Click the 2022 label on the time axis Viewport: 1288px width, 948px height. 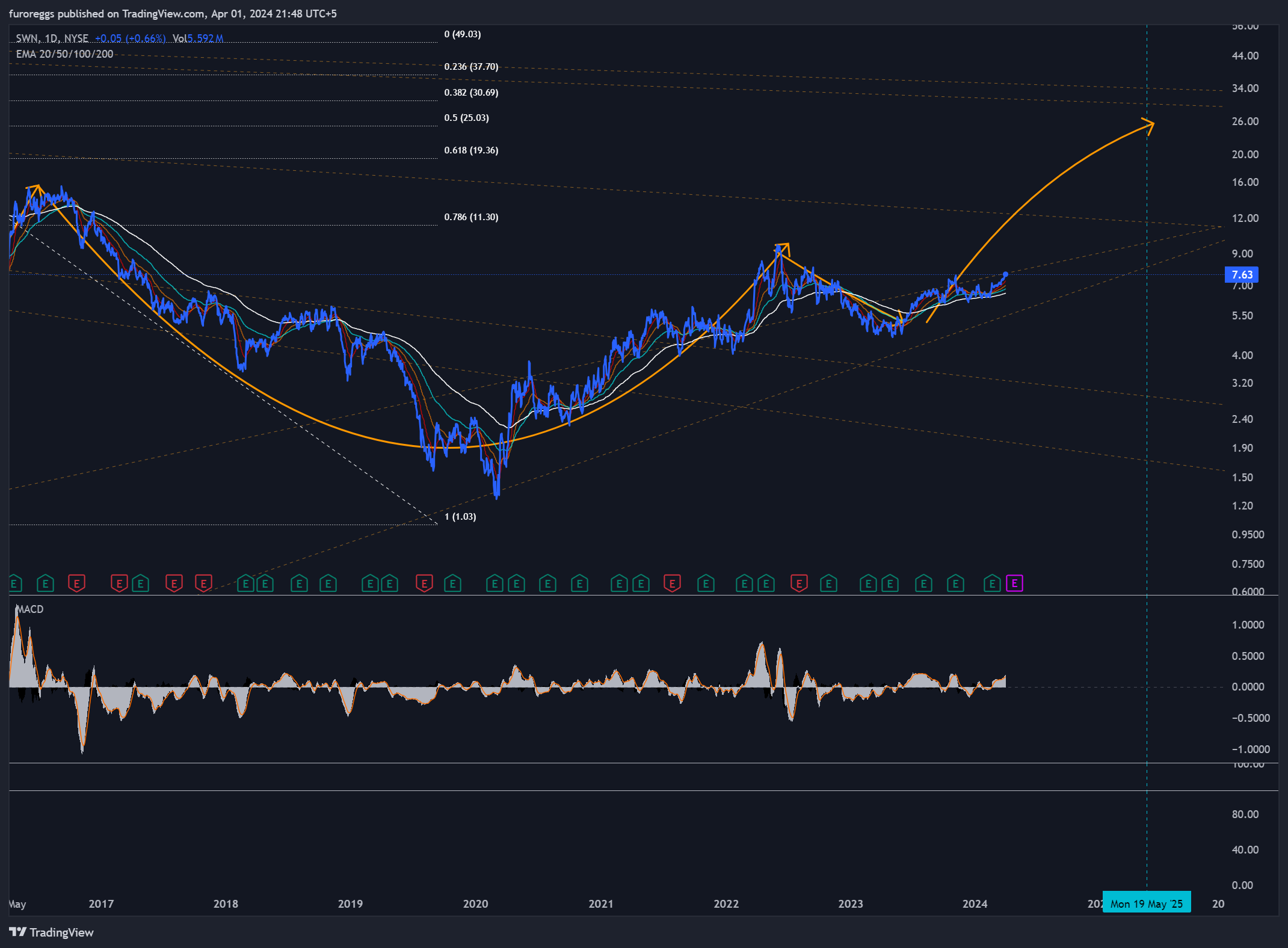[726, 903]
